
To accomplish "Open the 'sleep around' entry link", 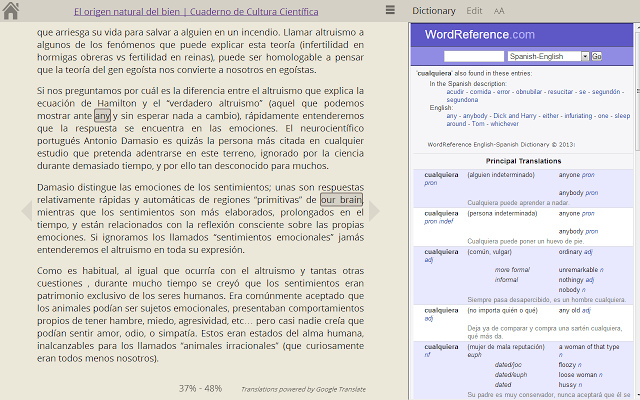I will tap(622, 116).
